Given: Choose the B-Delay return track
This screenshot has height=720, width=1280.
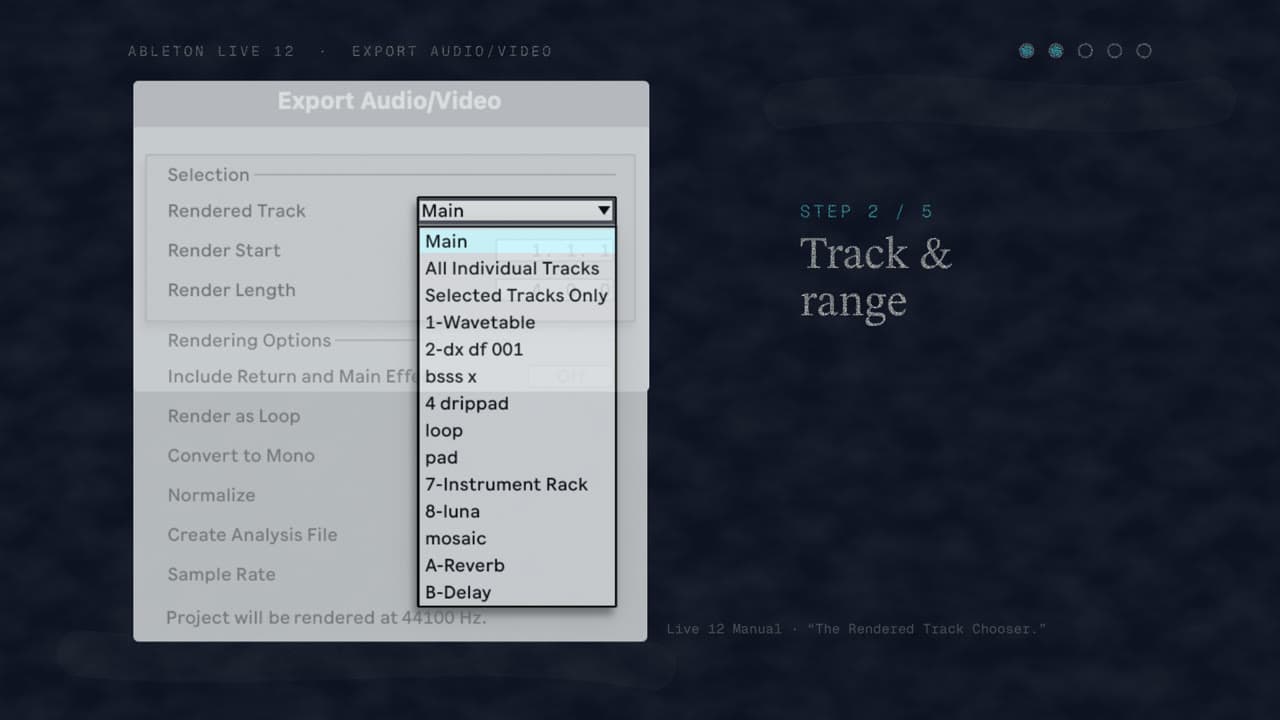Looking at the screenshot, I should [516, 592].
